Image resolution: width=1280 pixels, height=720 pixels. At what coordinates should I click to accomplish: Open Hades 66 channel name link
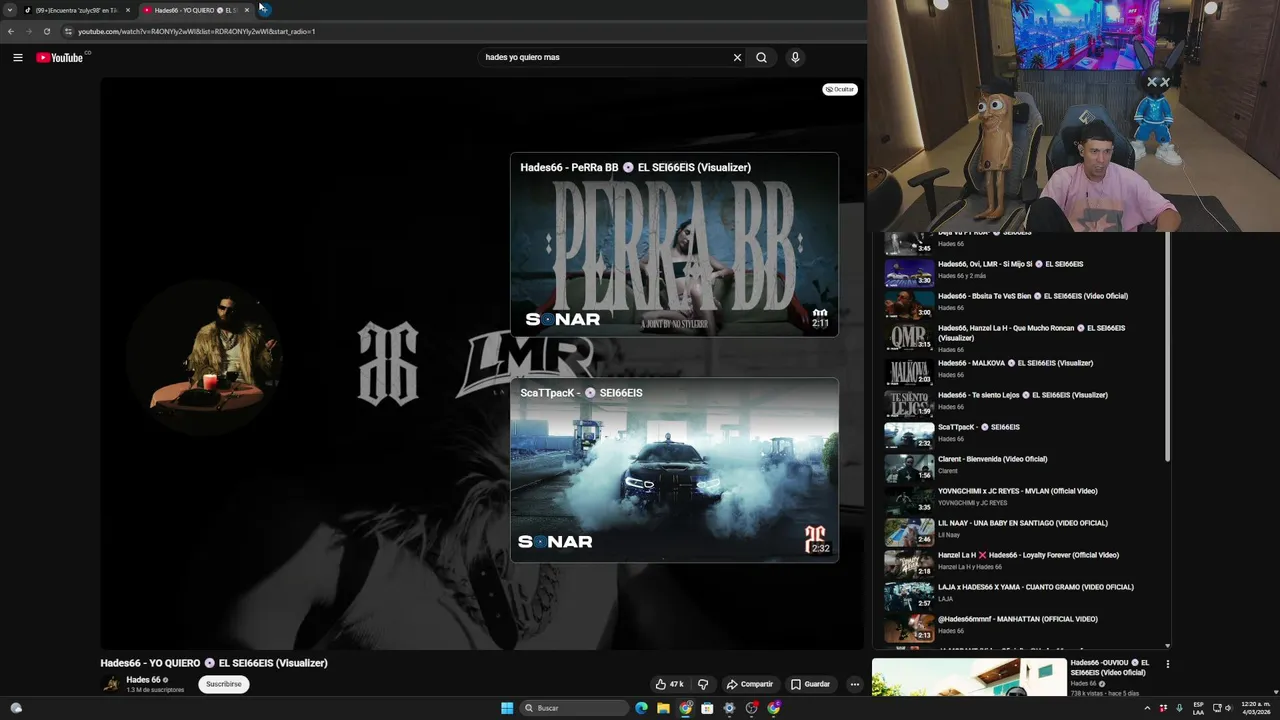pyautogui.click(x=143, y=680)
